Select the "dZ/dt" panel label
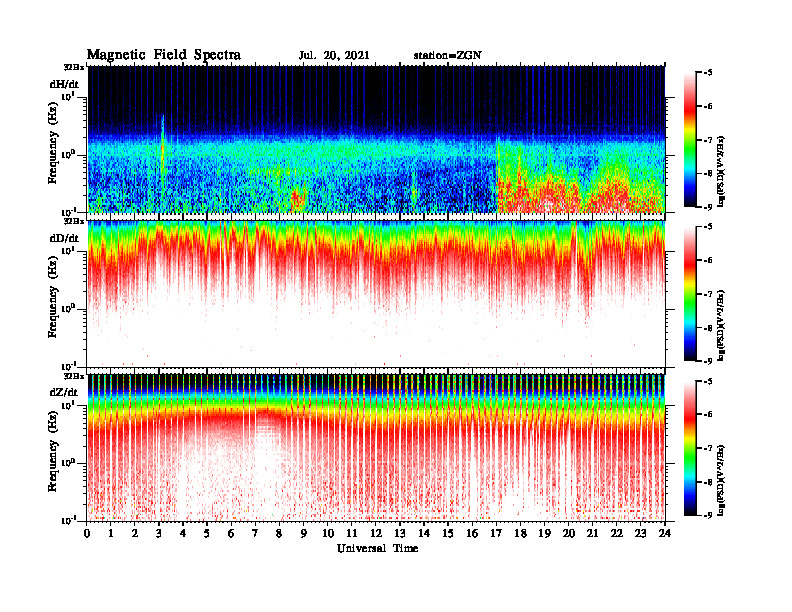The image size is (792, 612). pyautogui.click(x=64, y=392)
